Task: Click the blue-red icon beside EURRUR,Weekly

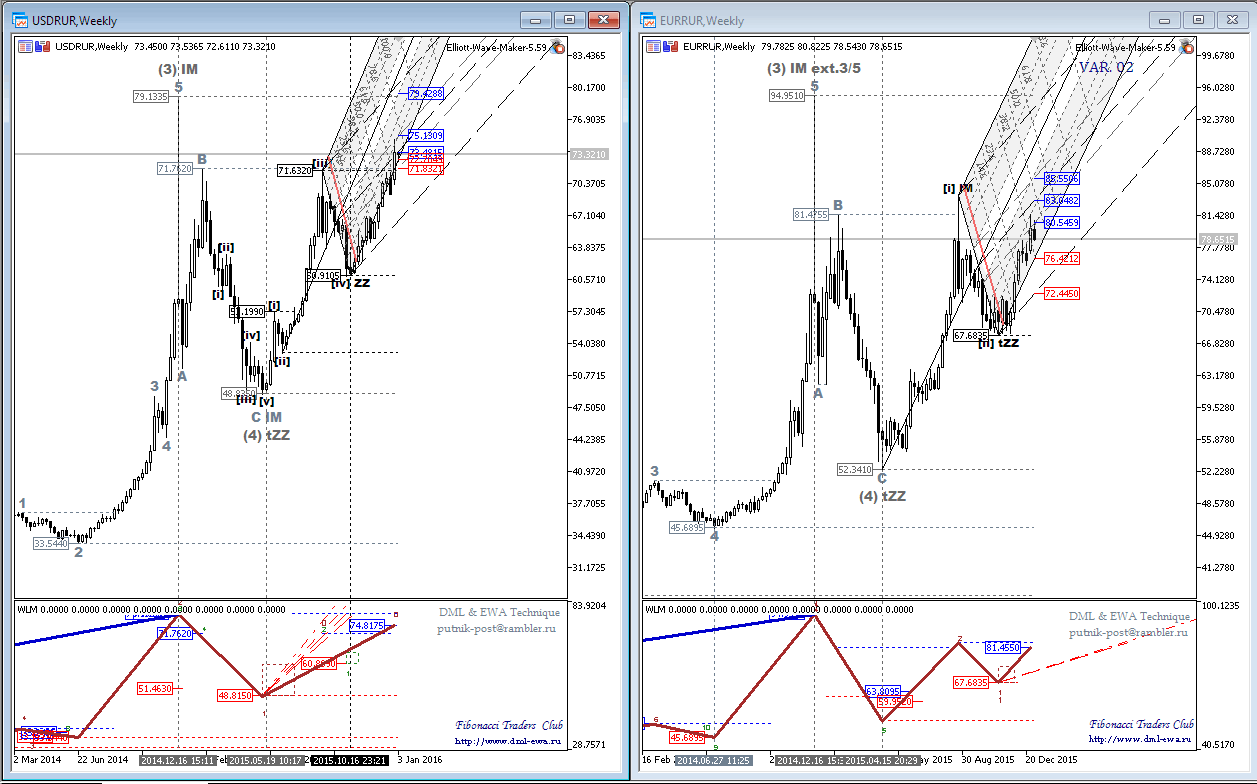Action: (x=671, y=46)
